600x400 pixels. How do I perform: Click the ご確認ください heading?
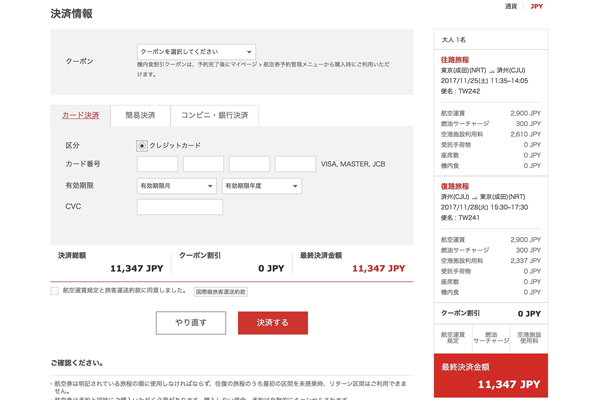coord(77,362)
